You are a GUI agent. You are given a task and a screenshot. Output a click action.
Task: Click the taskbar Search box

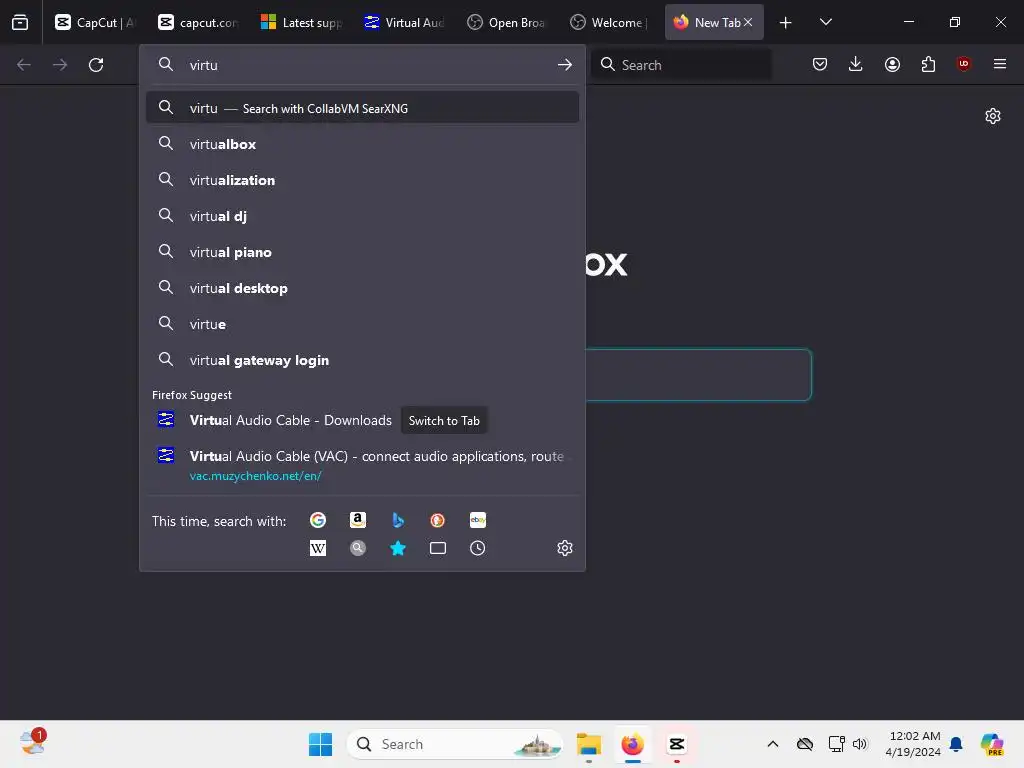pos(455,744)
